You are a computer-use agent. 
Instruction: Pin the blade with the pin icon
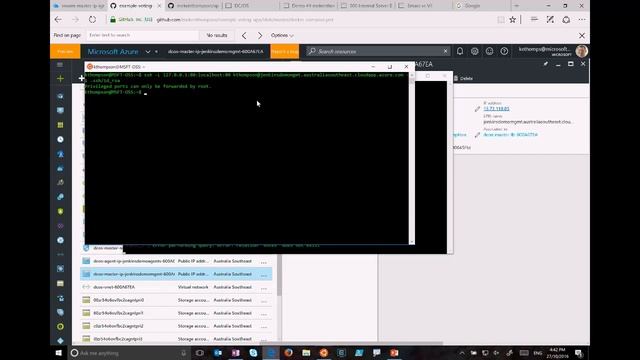pyautogui.click(x=546, y=64)
